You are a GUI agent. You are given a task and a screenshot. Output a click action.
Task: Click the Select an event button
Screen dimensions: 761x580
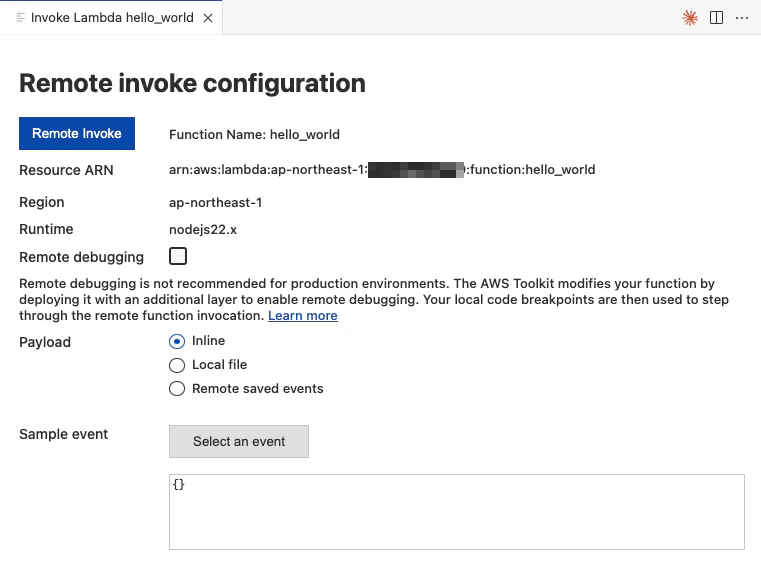pos(239,441)
